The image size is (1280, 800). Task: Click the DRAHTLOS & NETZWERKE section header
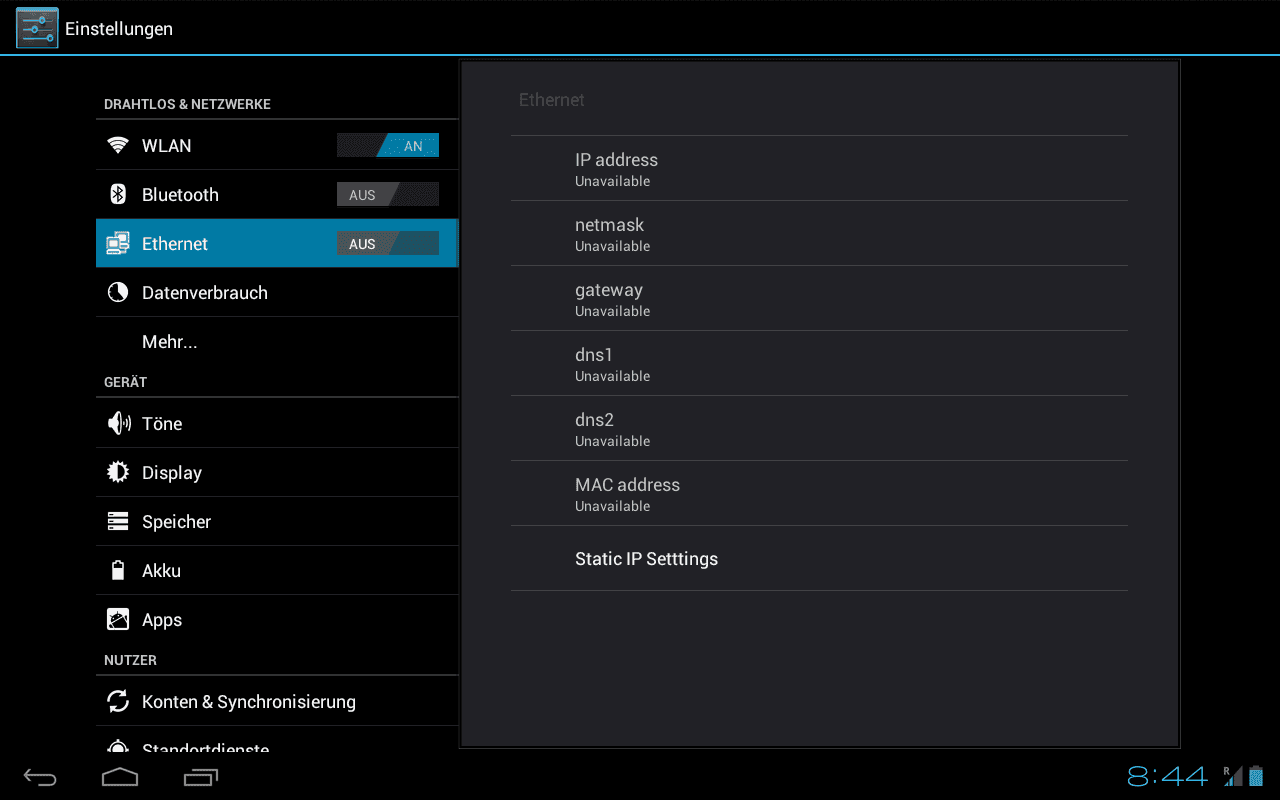(x=187, y=104)
